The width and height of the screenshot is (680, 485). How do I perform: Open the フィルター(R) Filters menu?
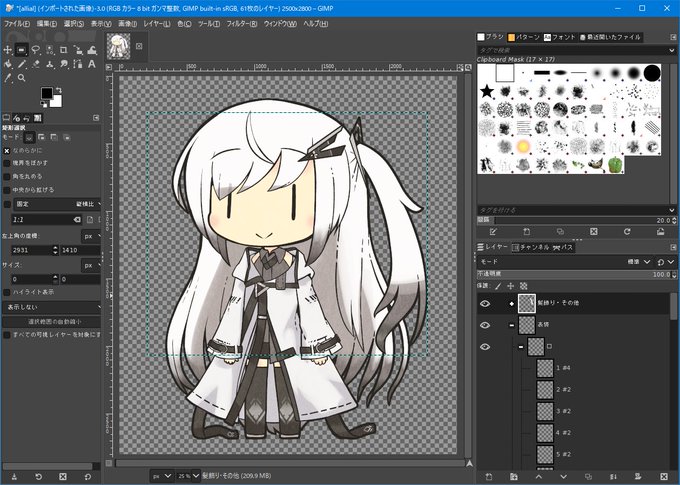pyautogui.click(x=242, y=23)
